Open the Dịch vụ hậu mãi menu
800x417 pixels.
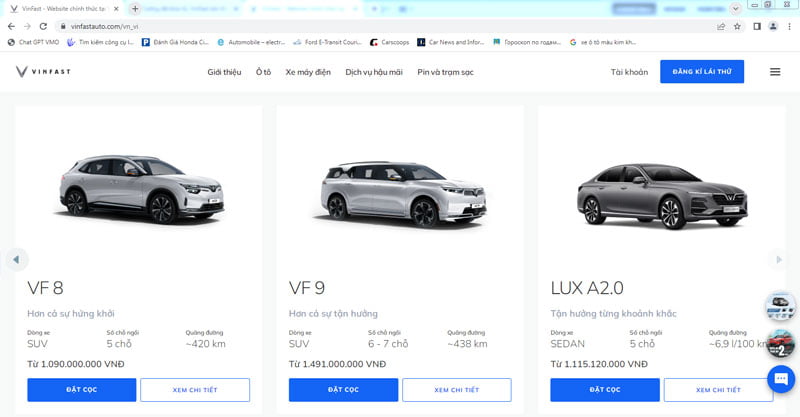point(374,72)
